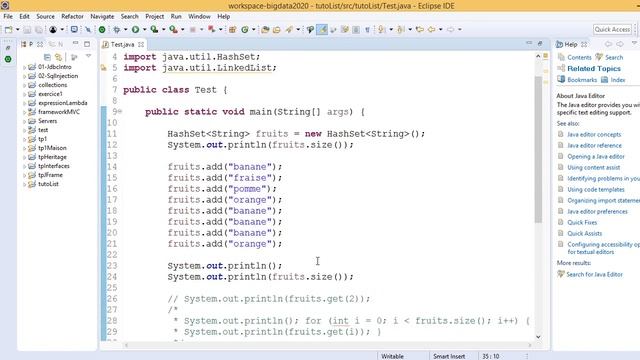Select the Test.java editor tab

pyautogui.click(x=122, y=44)
